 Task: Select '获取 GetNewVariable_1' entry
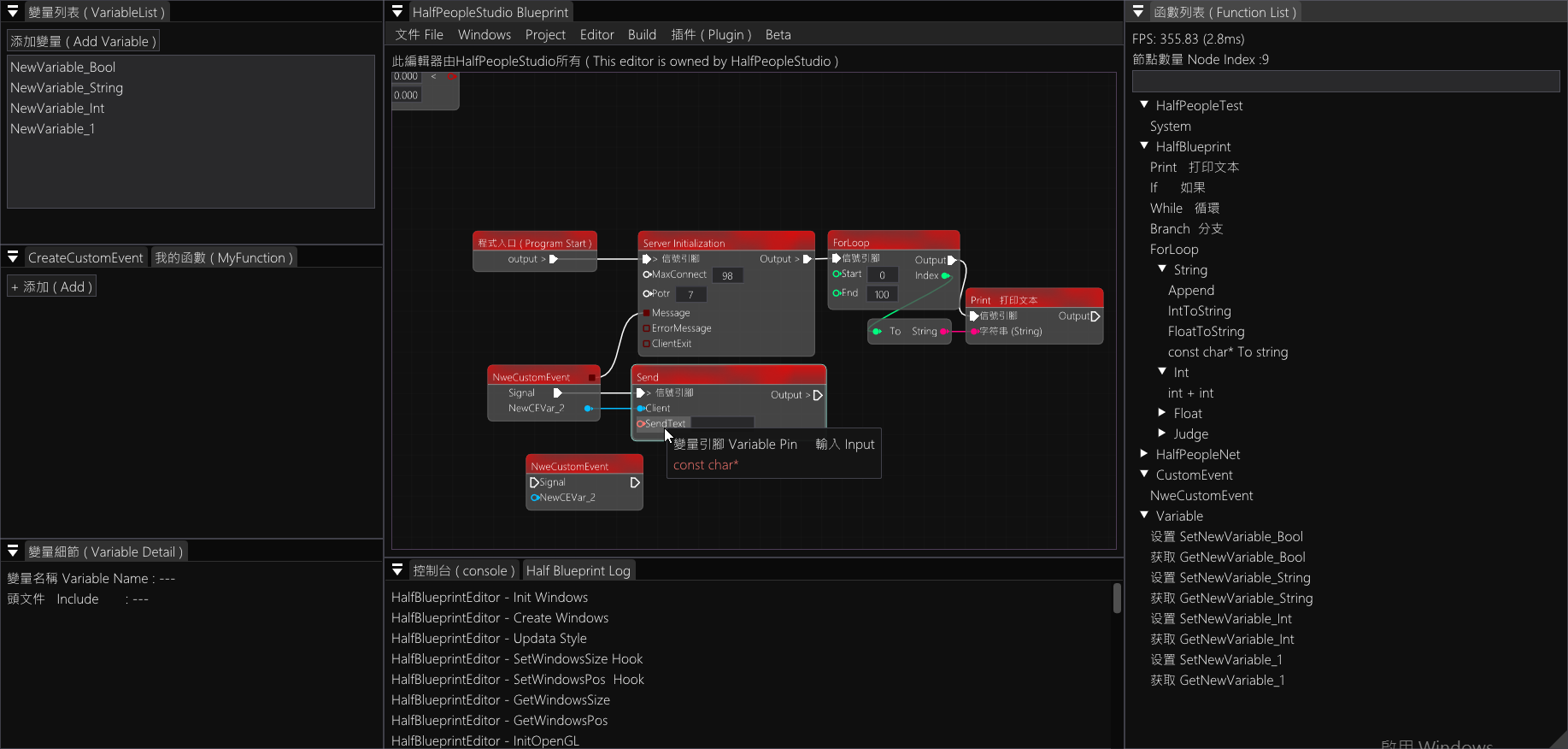pos(1217,680)
